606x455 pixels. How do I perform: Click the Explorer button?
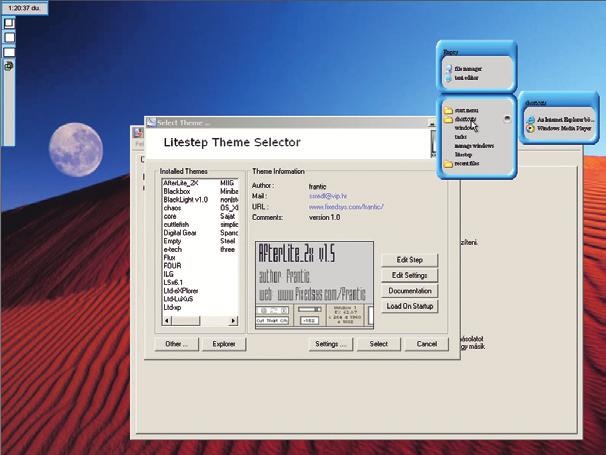(224, 344)
